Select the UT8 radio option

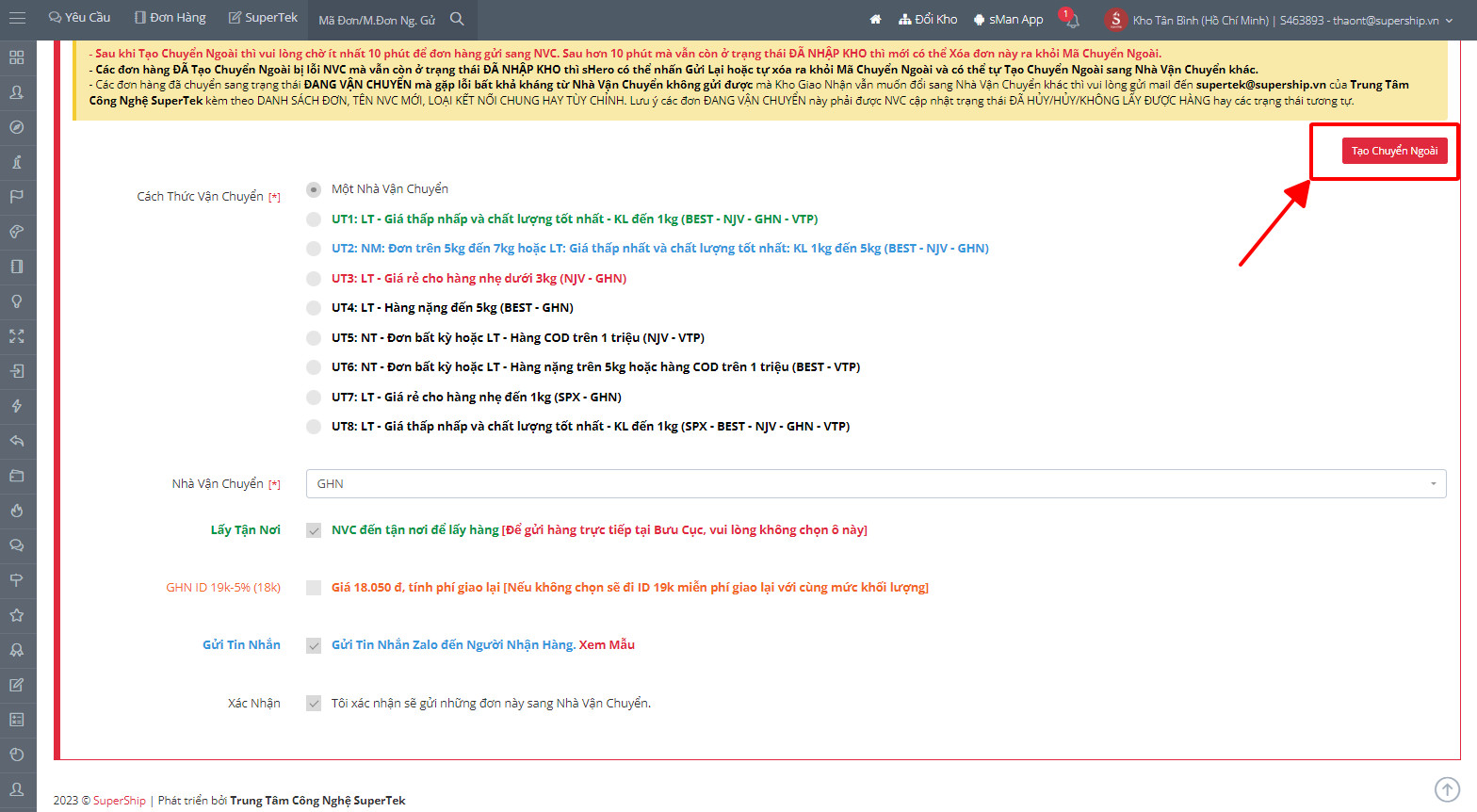[314, 427]
